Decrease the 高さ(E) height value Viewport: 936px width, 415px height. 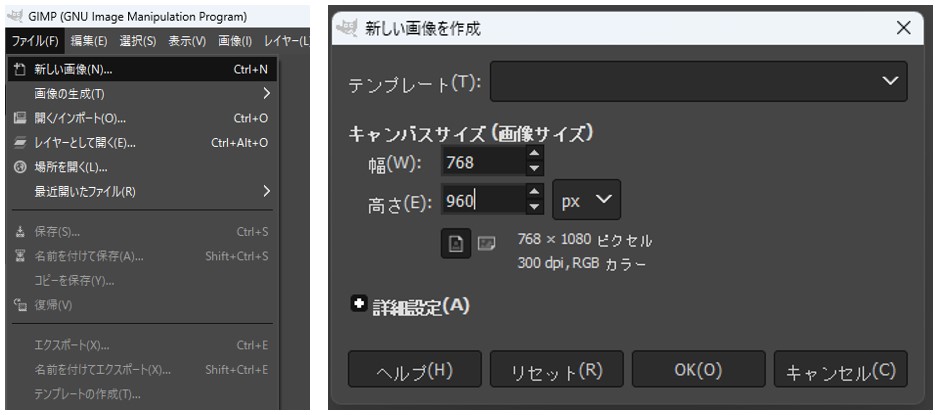point(535,207)
